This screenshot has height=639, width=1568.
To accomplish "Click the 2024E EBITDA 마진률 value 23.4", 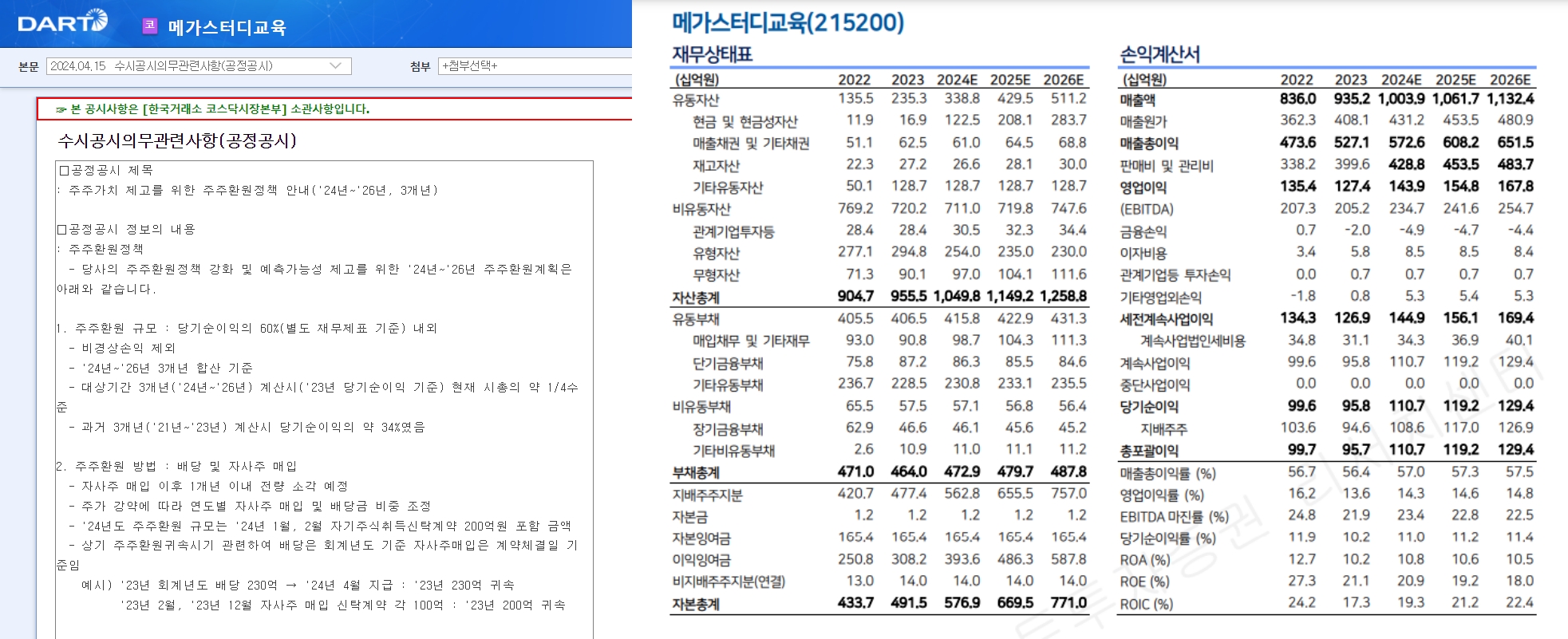I will tap(1410, 515).
